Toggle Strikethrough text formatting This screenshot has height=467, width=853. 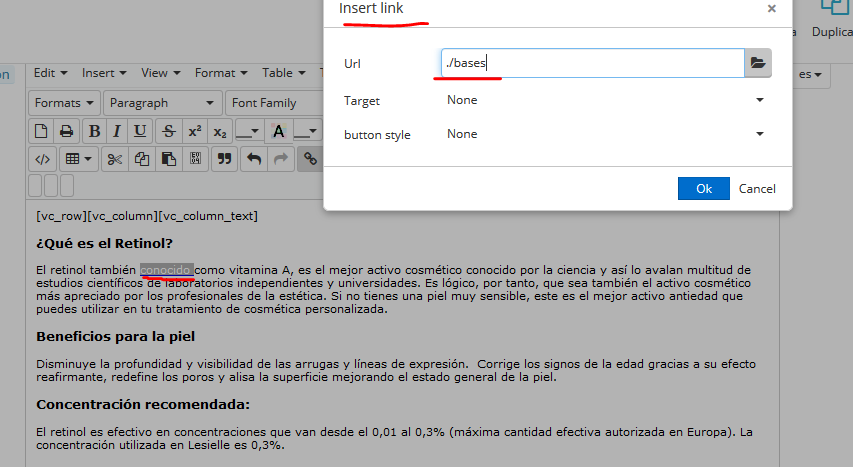169,131
